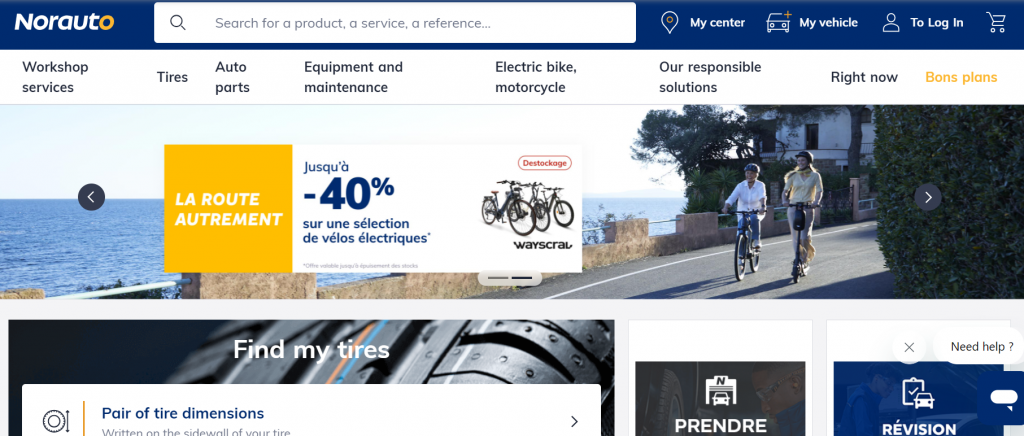Screen dimensions: 1024x436
Task: Open the shopping cart icon
Action: (x=996, y=22)
